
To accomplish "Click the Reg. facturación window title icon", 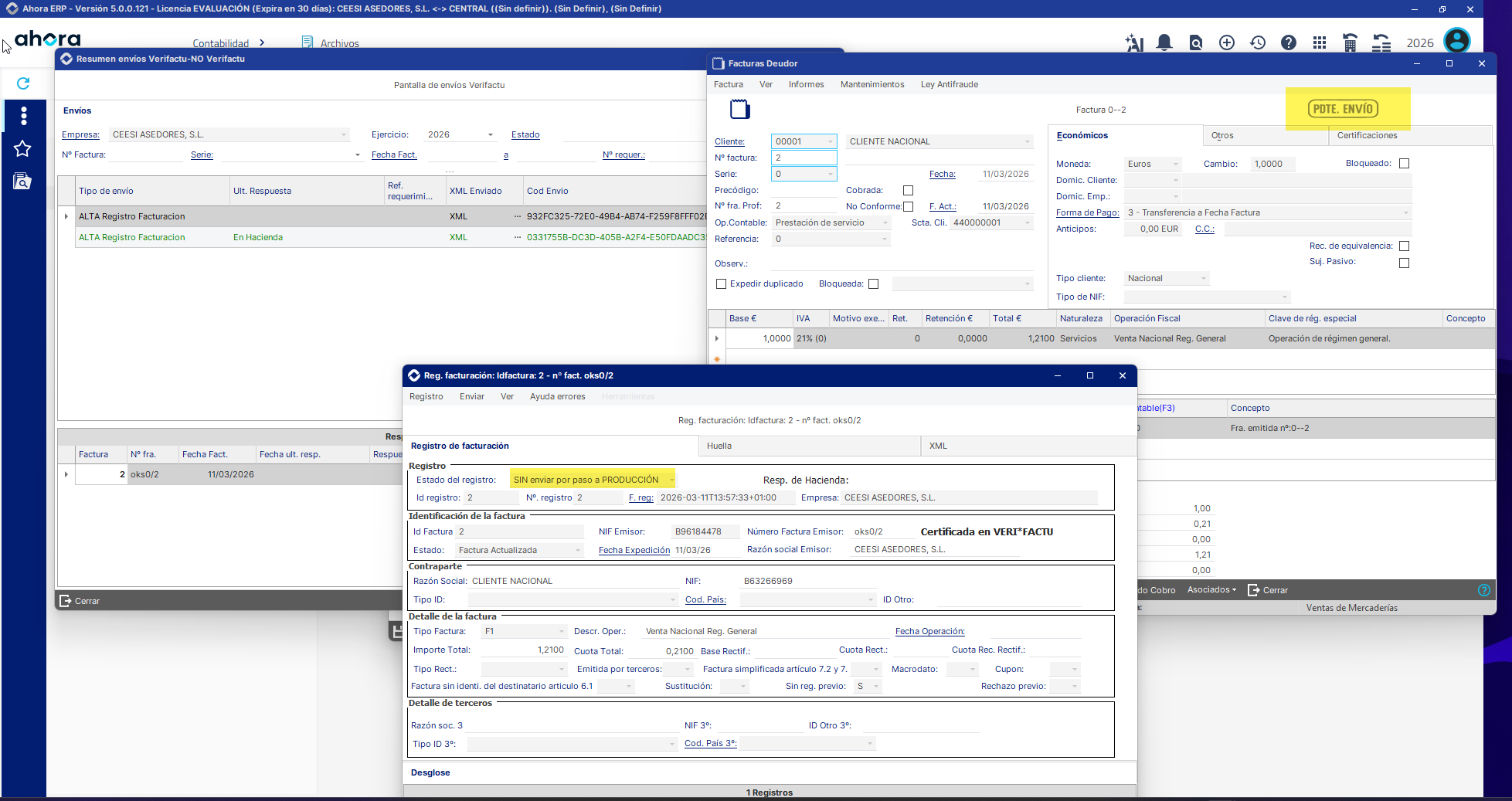I will pos(414,375).
